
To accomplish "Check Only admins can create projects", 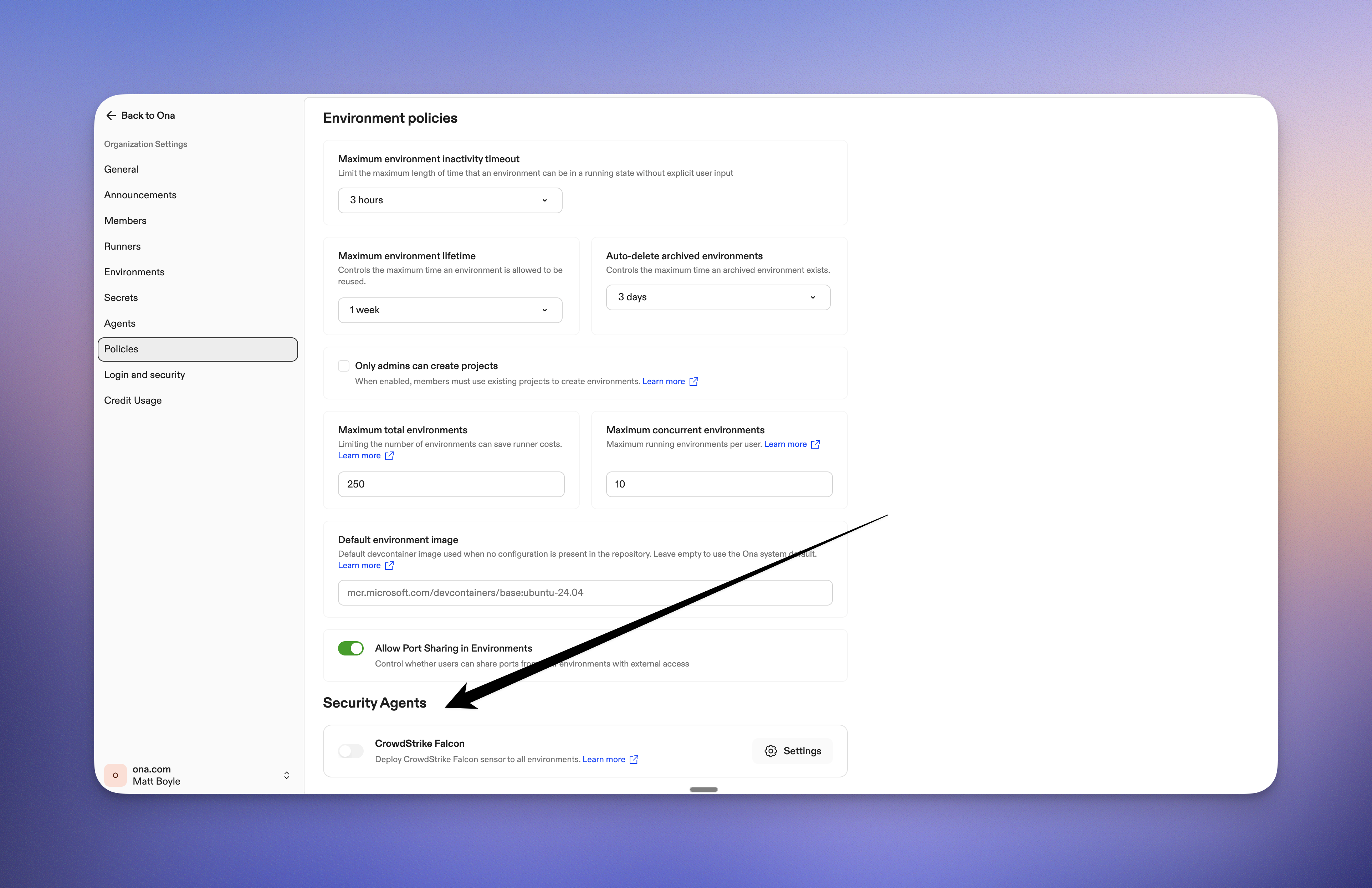I will pos(344,366).
